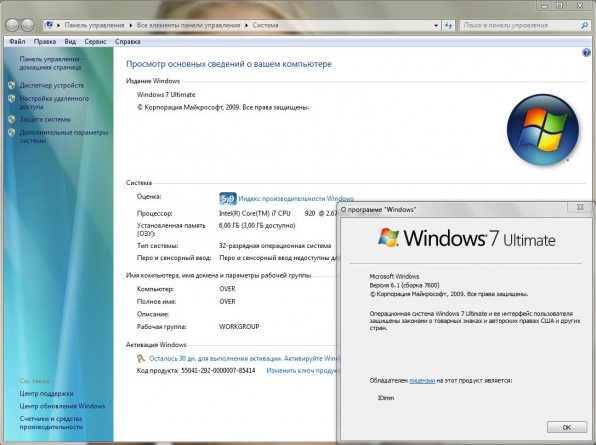
Task: Open Настройка удаленного доступа link
Action: click(x=54, y=103)
